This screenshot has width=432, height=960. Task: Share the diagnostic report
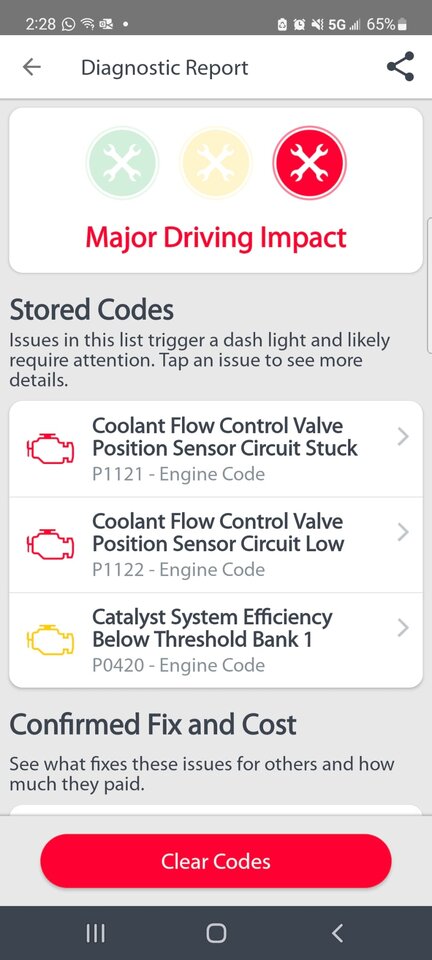pyautogui.click(x=401, y=67)
